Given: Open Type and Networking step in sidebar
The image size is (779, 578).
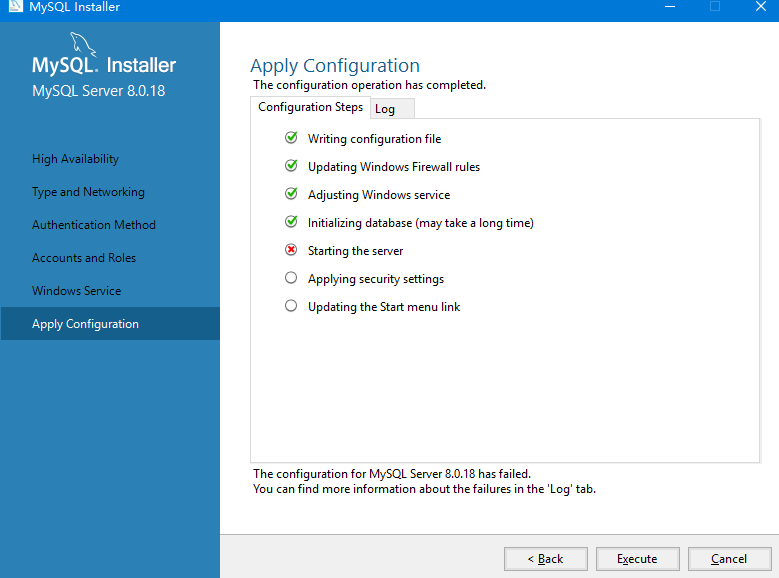Looking at the screenshot, I should [x=88, y=192].
